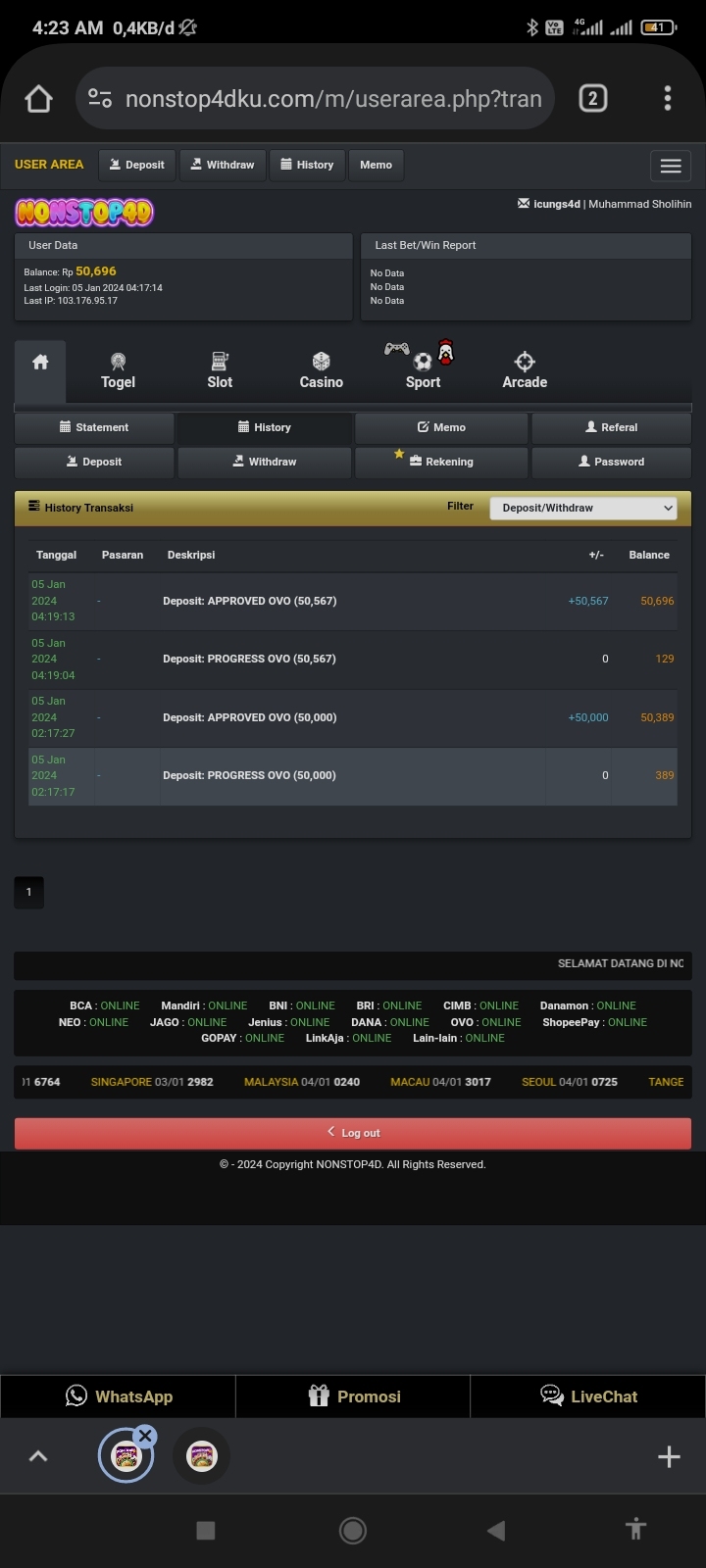Open the browser tab switcher showing 2
Viewport: 706px width, 1568px height.
point(592,99)
